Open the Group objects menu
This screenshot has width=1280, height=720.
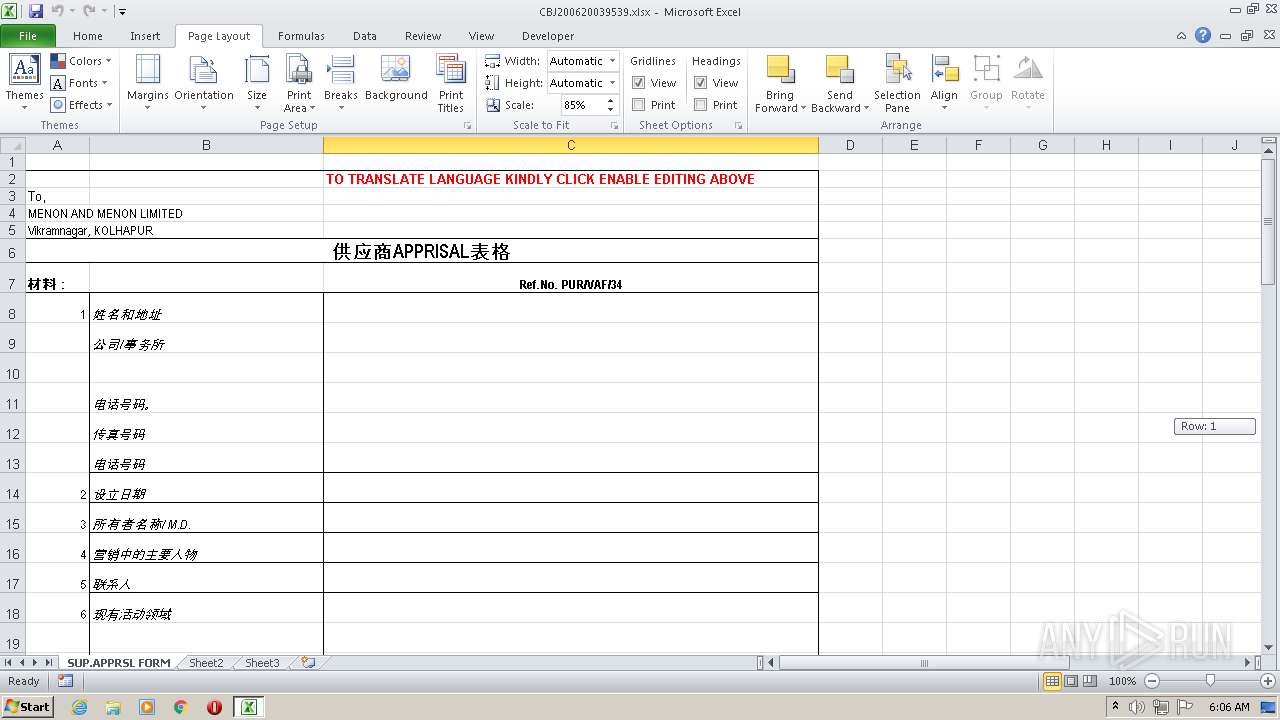click(986, 83)
